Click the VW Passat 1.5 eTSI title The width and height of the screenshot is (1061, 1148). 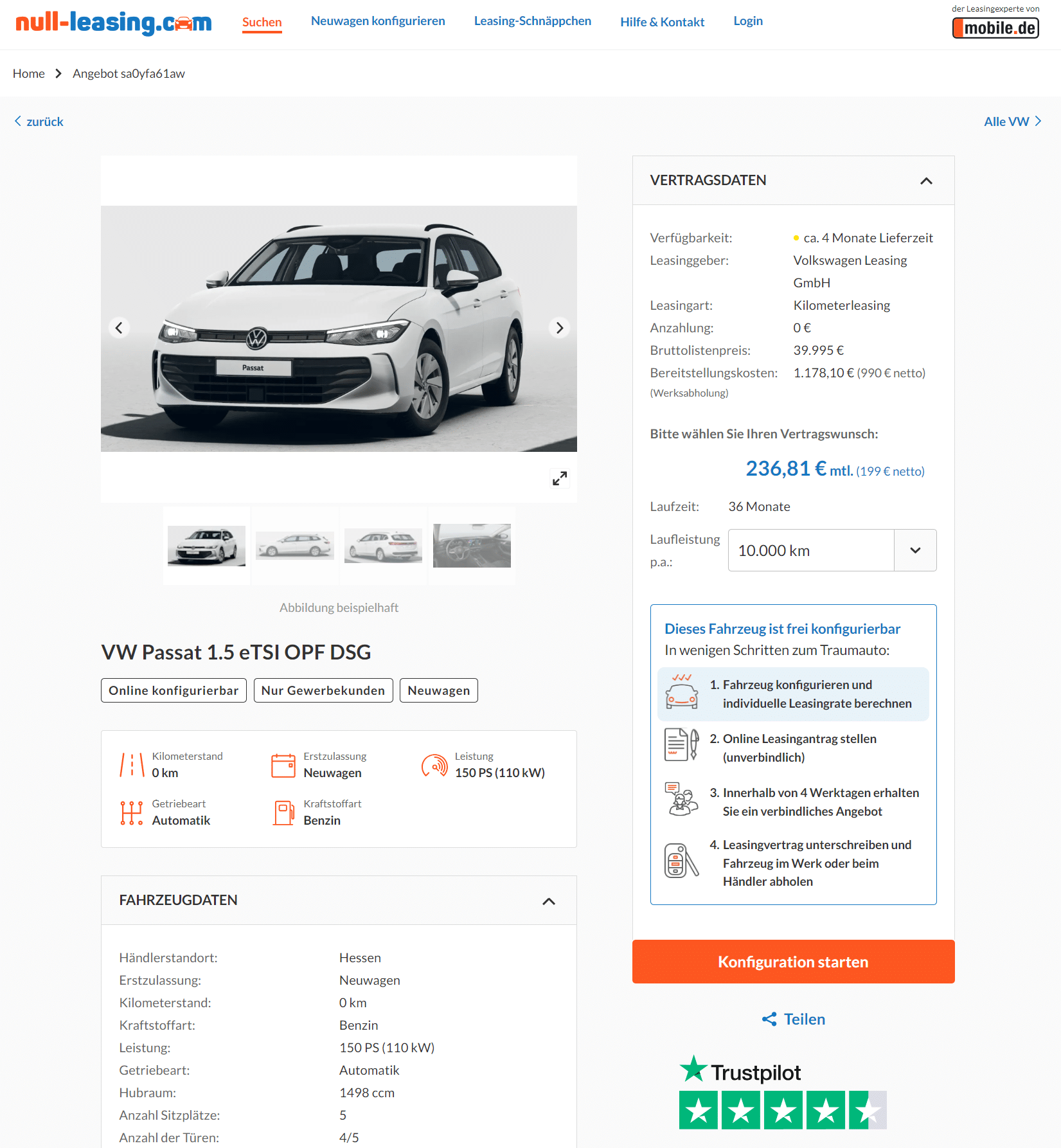pyautogui.click(x=236, y=652)
